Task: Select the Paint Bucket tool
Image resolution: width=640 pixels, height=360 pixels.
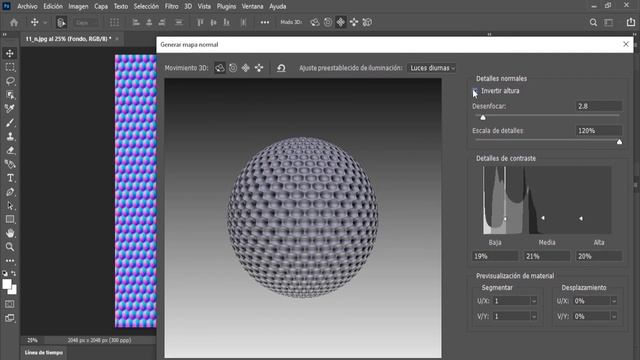Action: (10, 164)
